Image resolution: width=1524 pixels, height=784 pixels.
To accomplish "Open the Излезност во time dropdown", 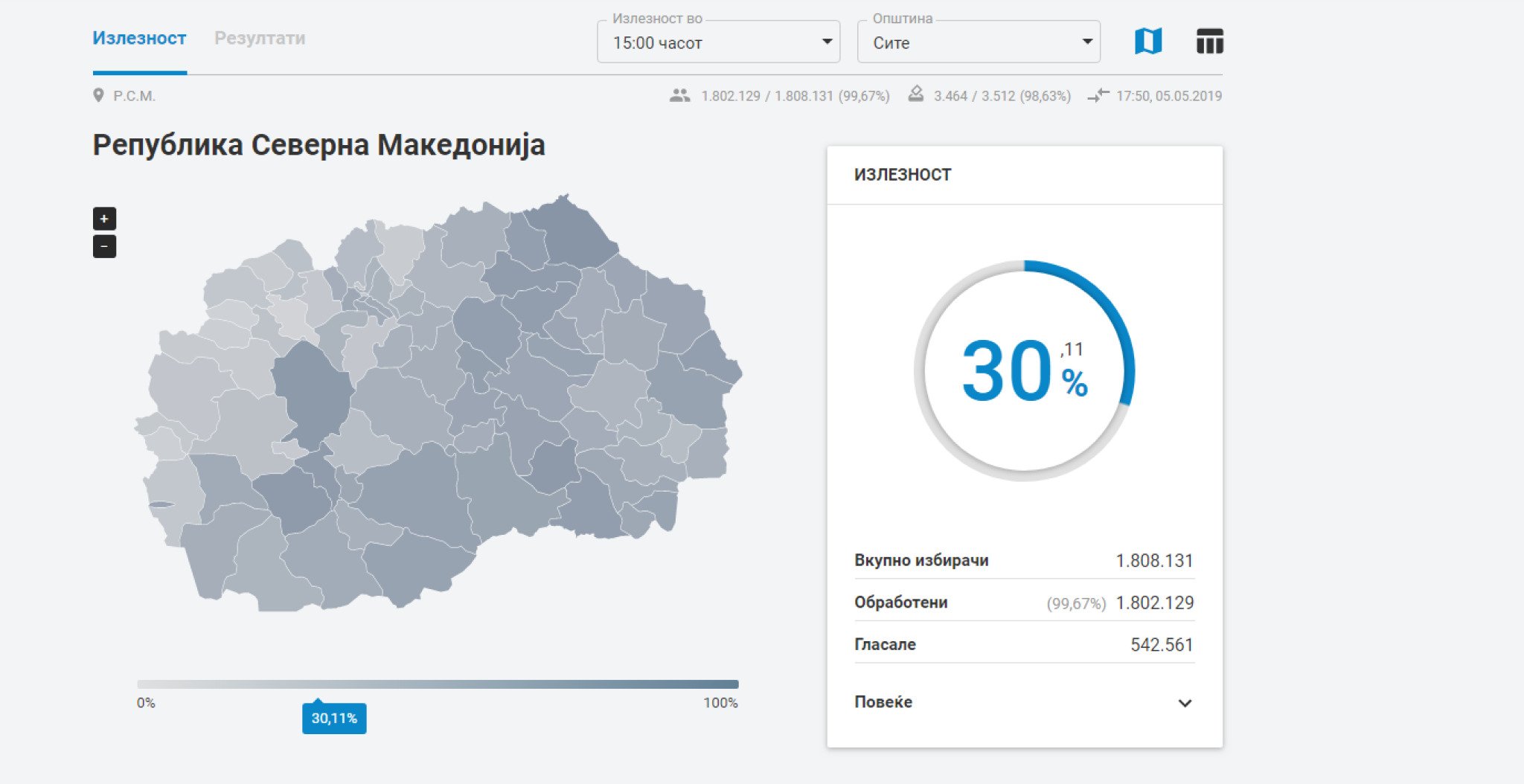I will [x=718, y=42].
